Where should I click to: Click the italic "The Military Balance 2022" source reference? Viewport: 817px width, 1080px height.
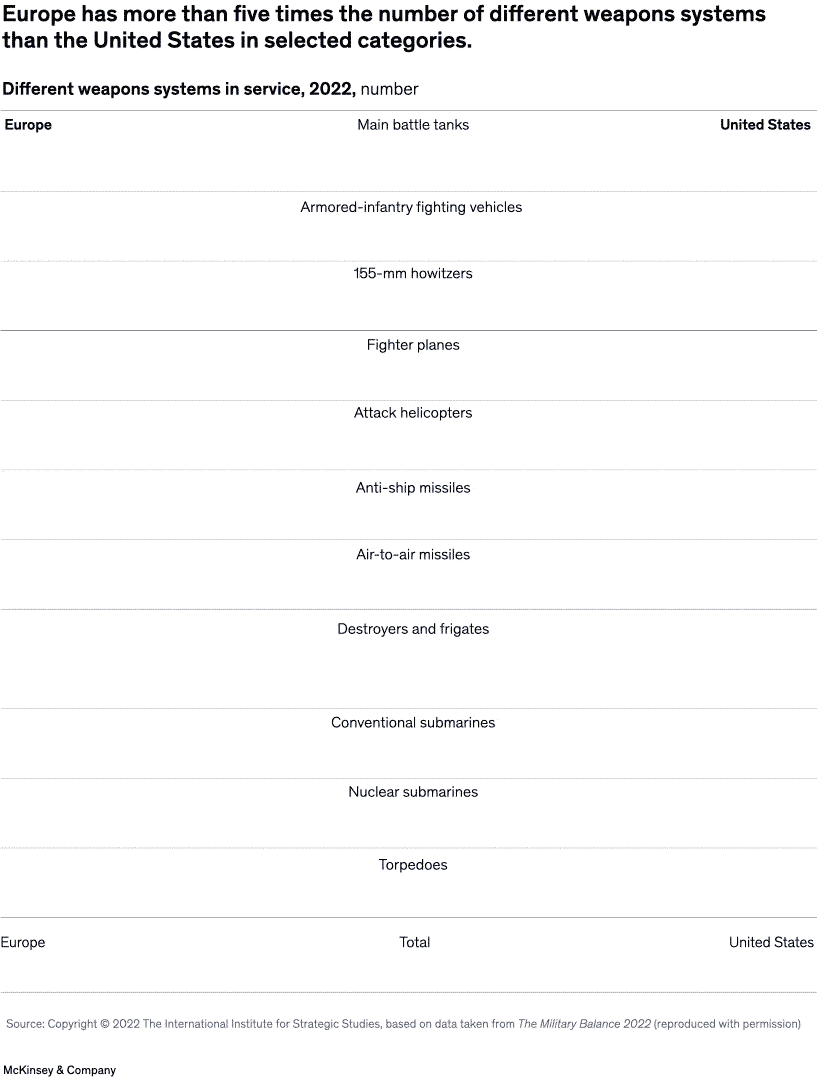584,1024
